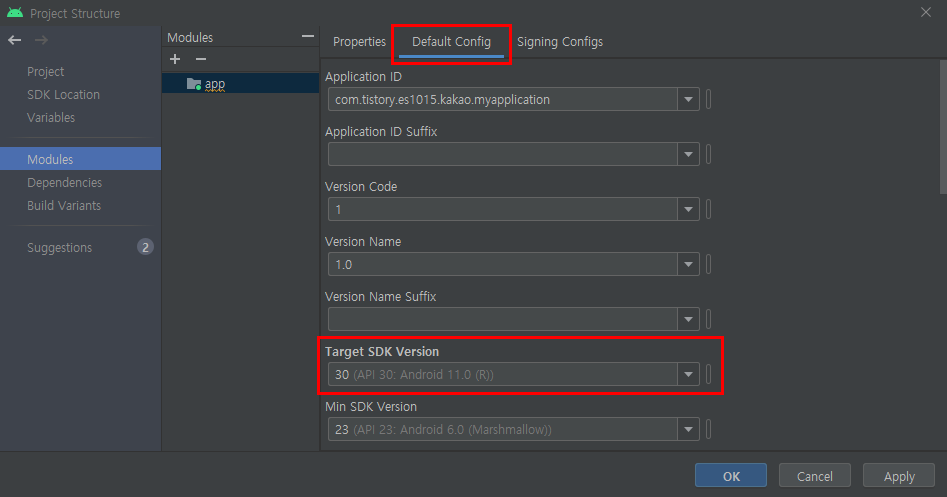The image size is (947, 497).
Task: Select the Default Config tab
Action: [x=451, y=42]
